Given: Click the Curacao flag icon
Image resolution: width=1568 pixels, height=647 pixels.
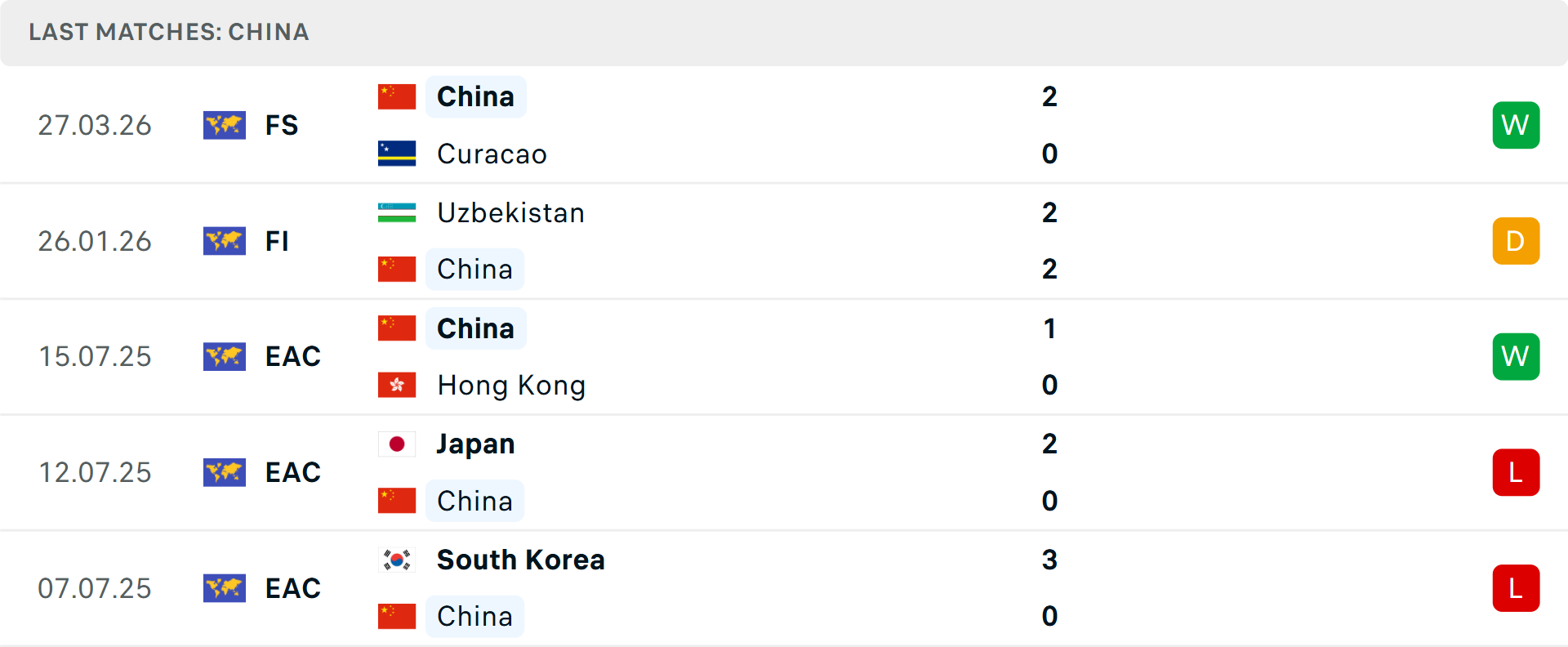Looking at the screenshot, I should (397, 154).
